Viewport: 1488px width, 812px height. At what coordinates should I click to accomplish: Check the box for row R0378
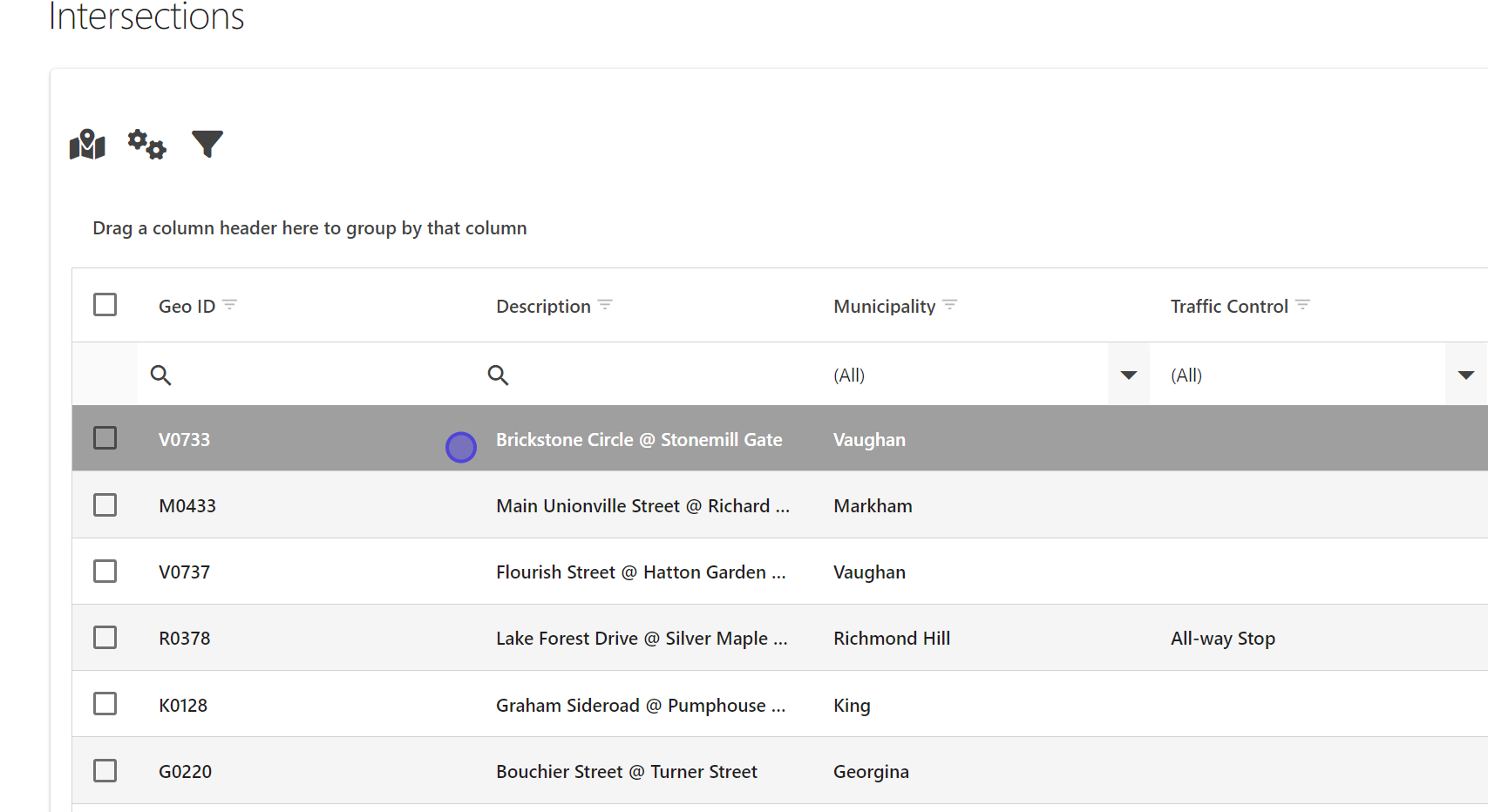(x=105, y=638)
